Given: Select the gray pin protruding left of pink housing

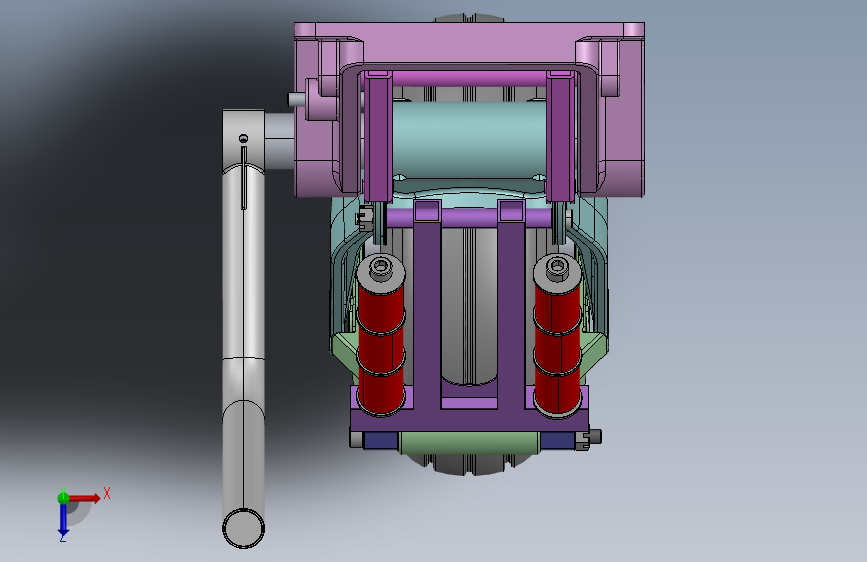Looking at the screenshot, I should 296,99.
